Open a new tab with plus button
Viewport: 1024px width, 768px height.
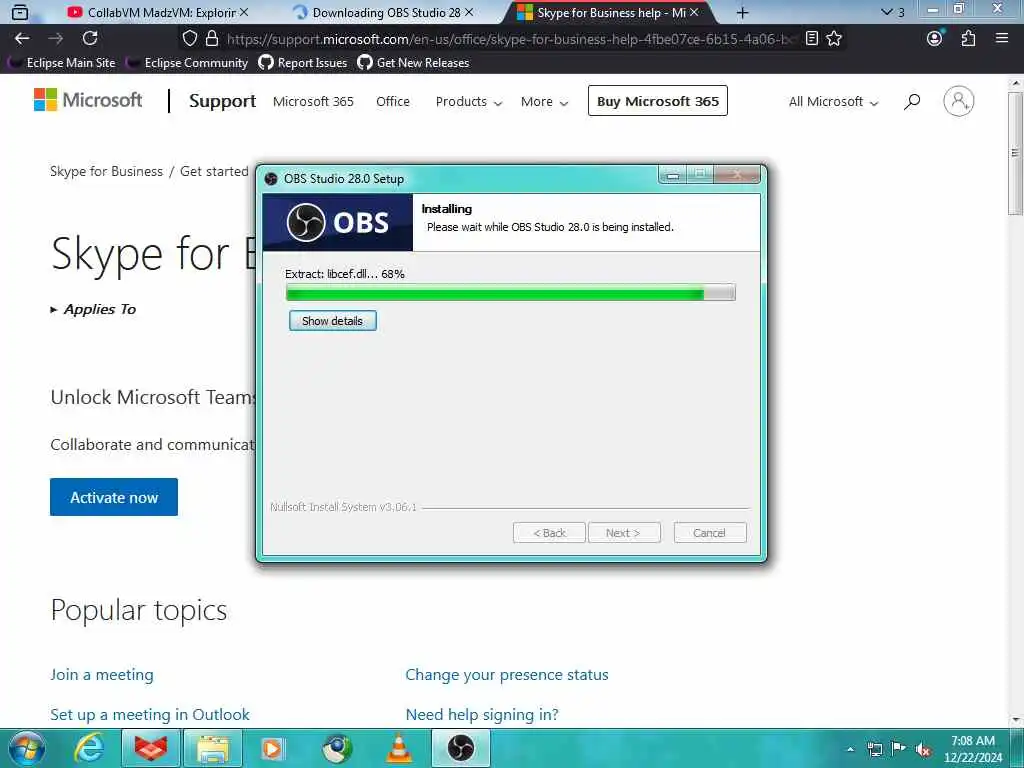[x=743, y=12]
